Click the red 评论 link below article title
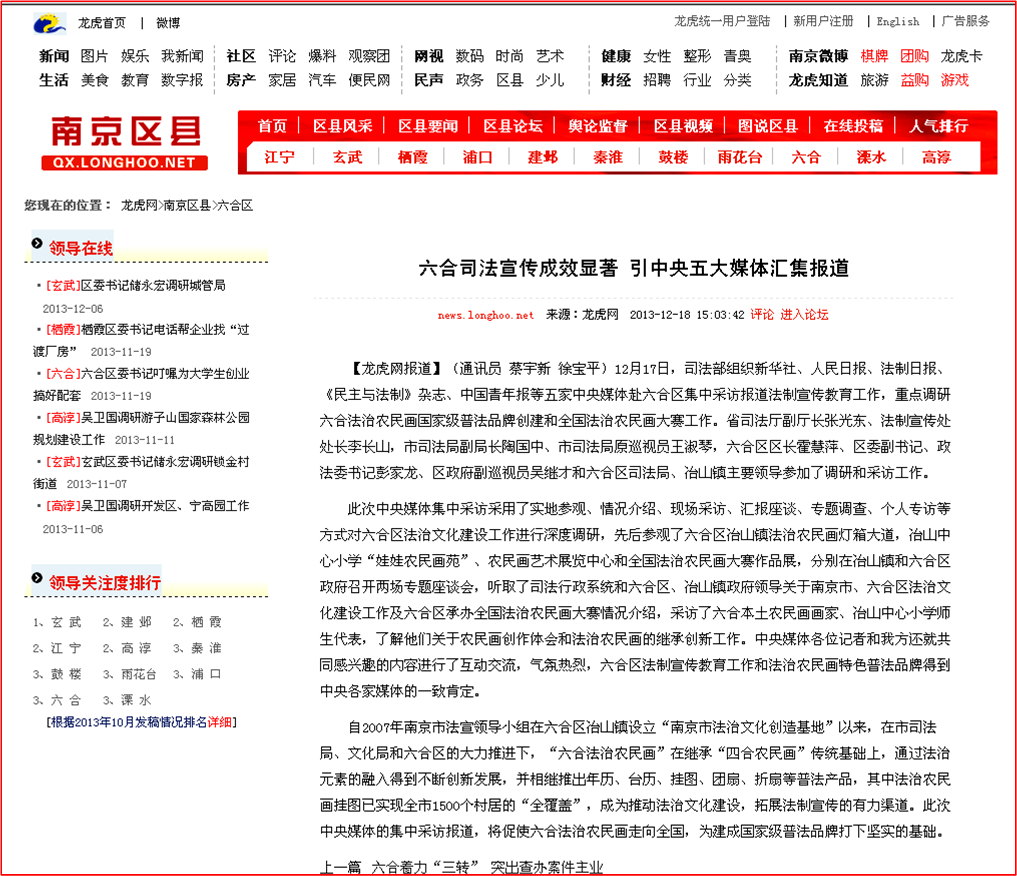 (x=762, y=315)
